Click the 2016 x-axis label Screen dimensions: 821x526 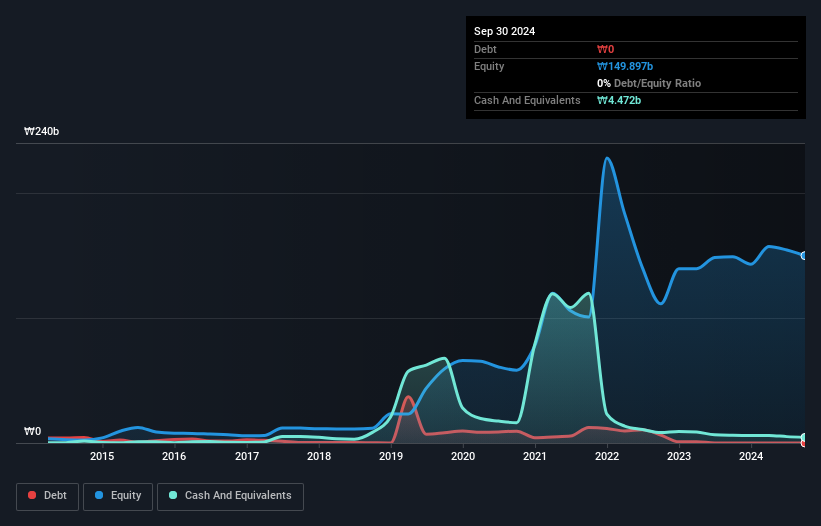(174, 456)
